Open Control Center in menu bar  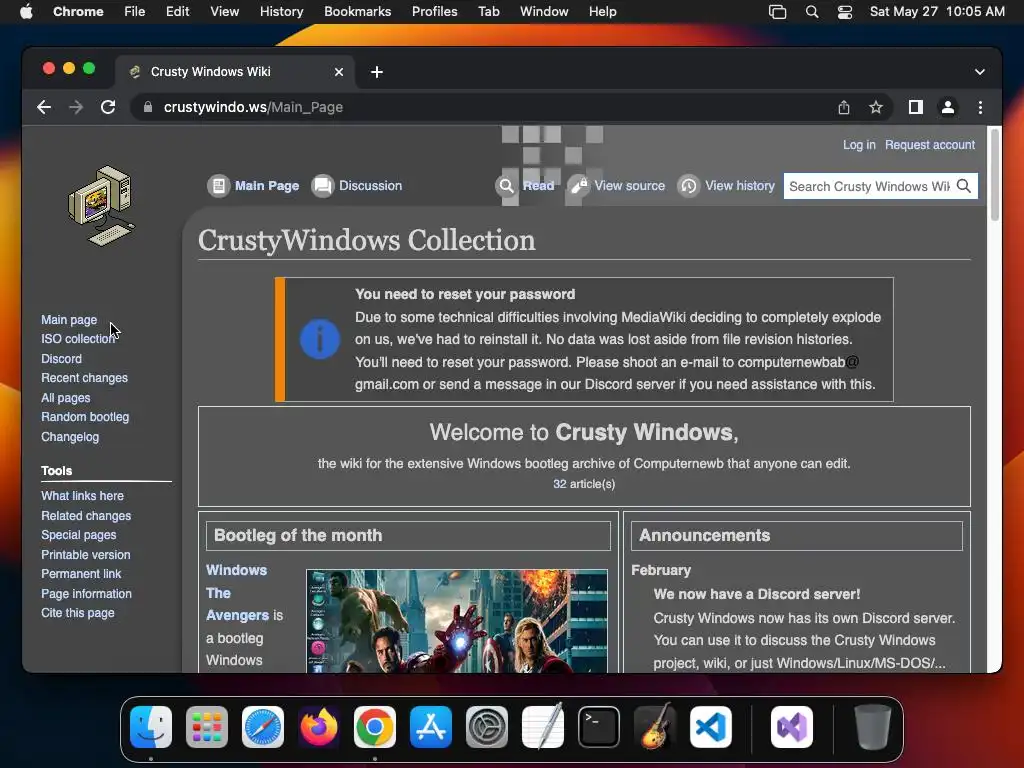click(844, 12)
